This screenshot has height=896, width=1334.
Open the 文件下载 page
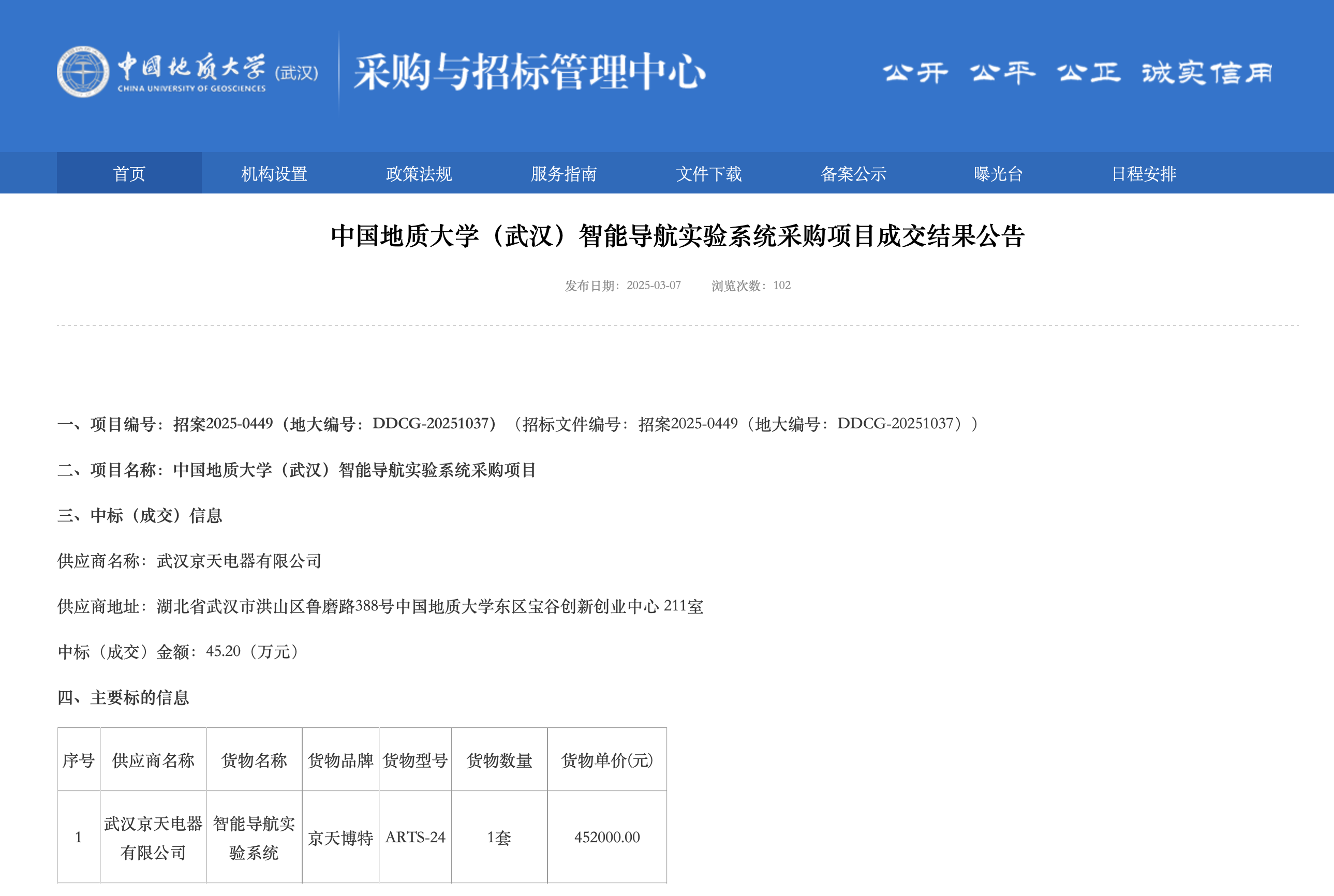[709, 173]
